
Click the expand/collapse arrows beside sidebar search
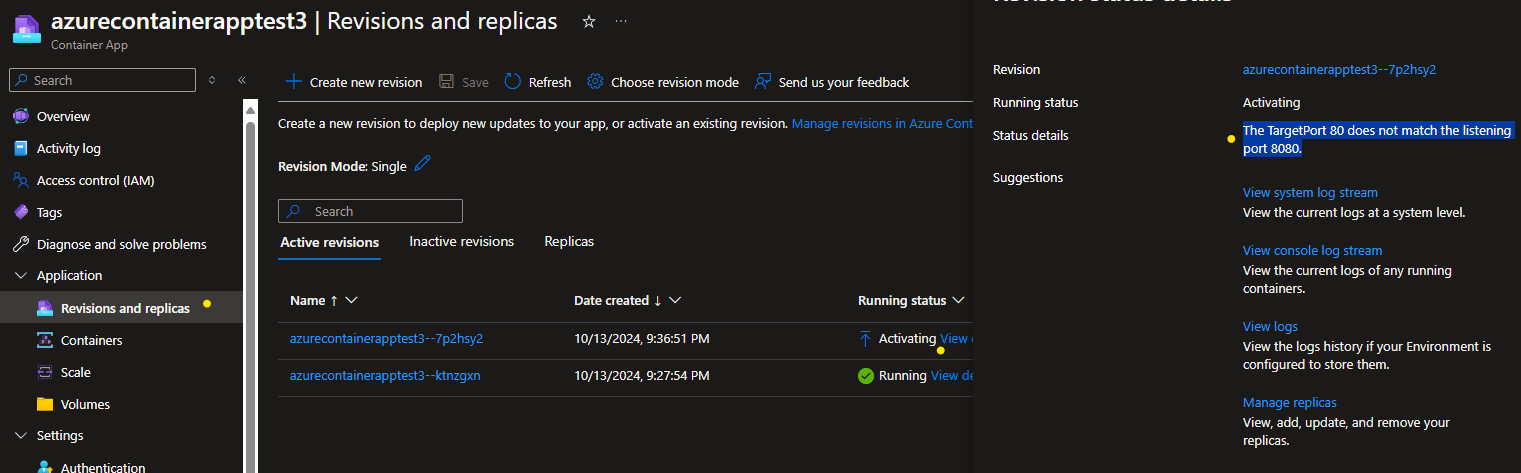coord(212,80)
